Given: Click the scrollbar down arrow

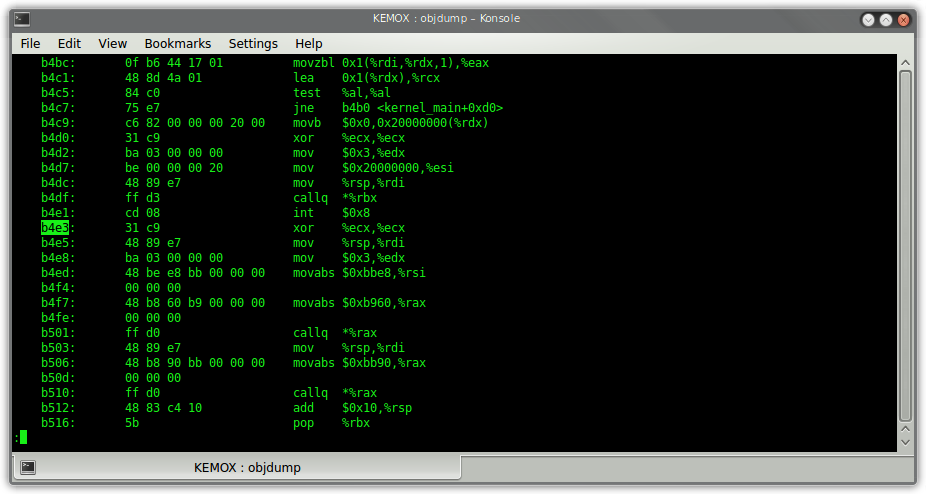Looking at the screenshot, I should pyautogui.click(x=905, y=442).
